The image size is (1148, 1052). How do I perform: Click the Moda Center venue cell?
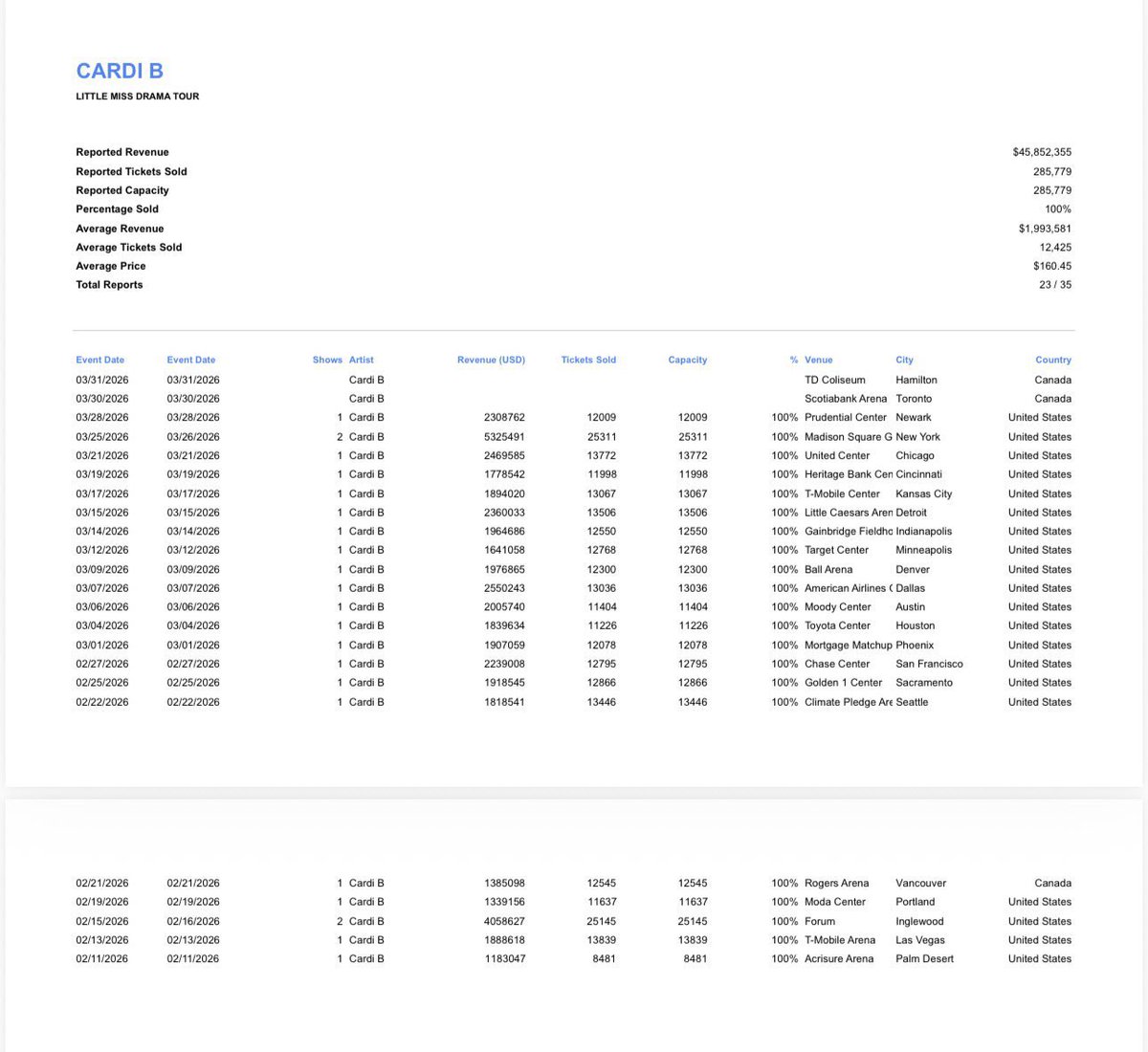coord(835,902)
